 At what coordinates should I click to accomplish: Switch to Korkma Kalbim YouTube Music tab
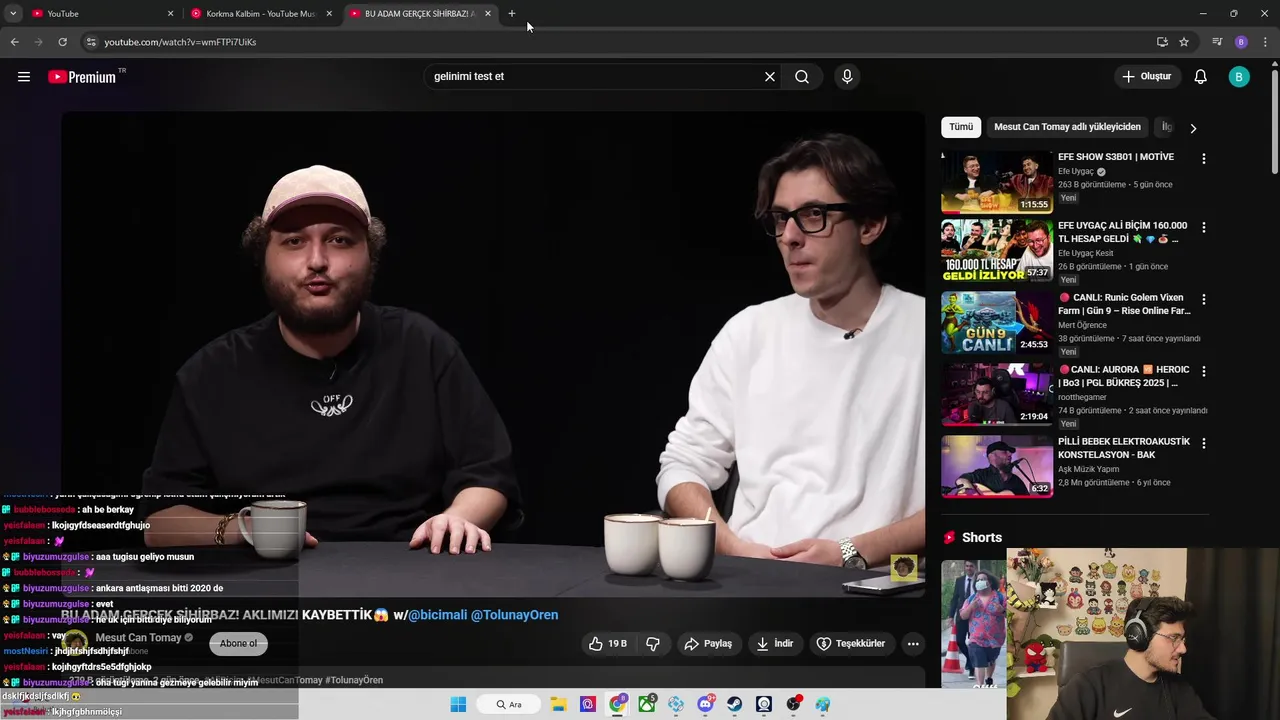pos(260,14)
